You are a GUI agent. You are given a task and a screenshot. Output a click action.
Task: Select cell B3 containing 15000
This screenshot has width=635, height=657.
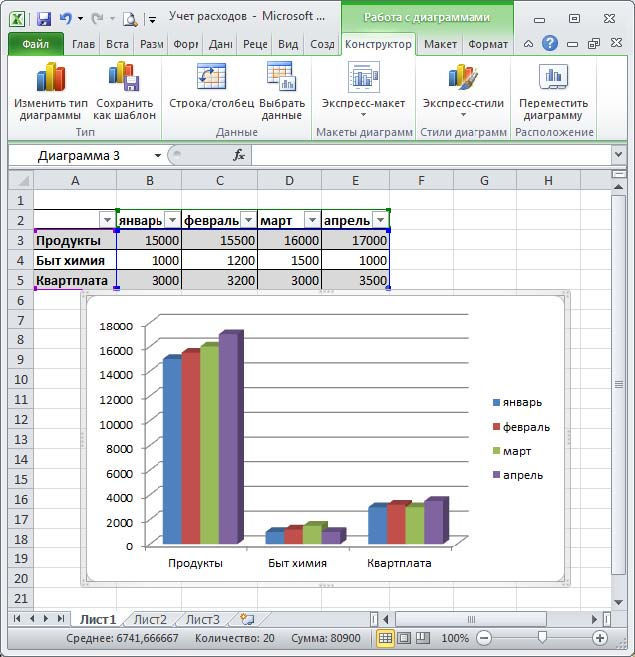coord(149,241)
